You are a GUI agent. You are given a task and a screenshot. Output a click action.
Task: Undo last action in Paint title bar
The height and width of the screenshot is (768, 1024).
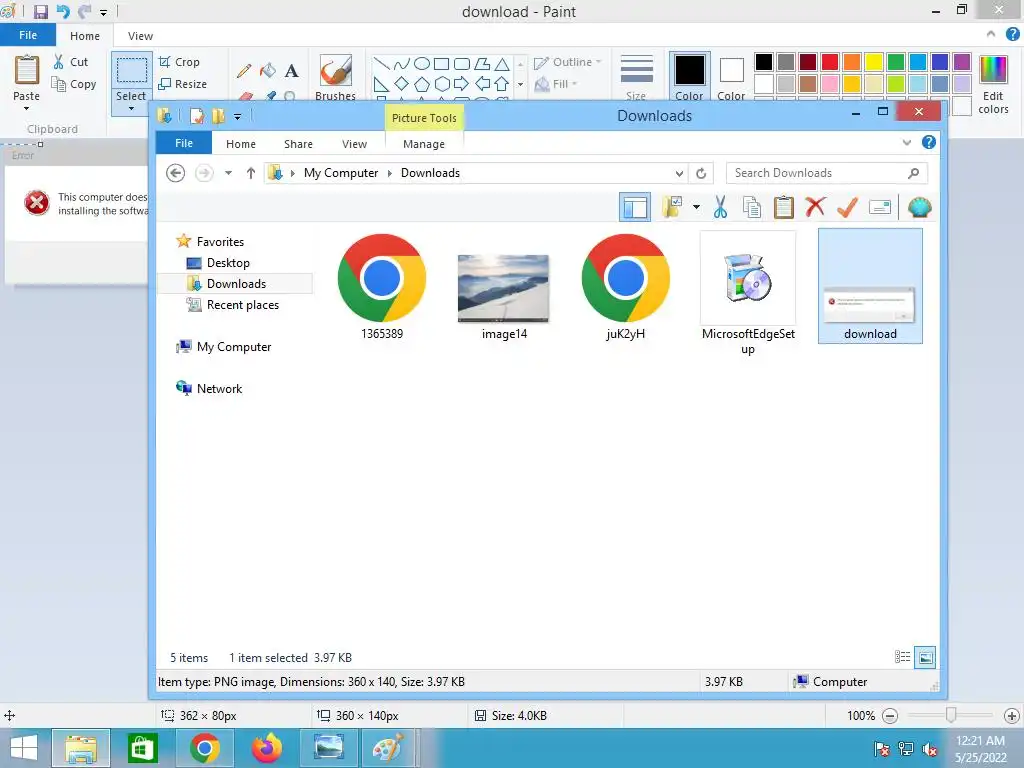click(x=63, y=12)
